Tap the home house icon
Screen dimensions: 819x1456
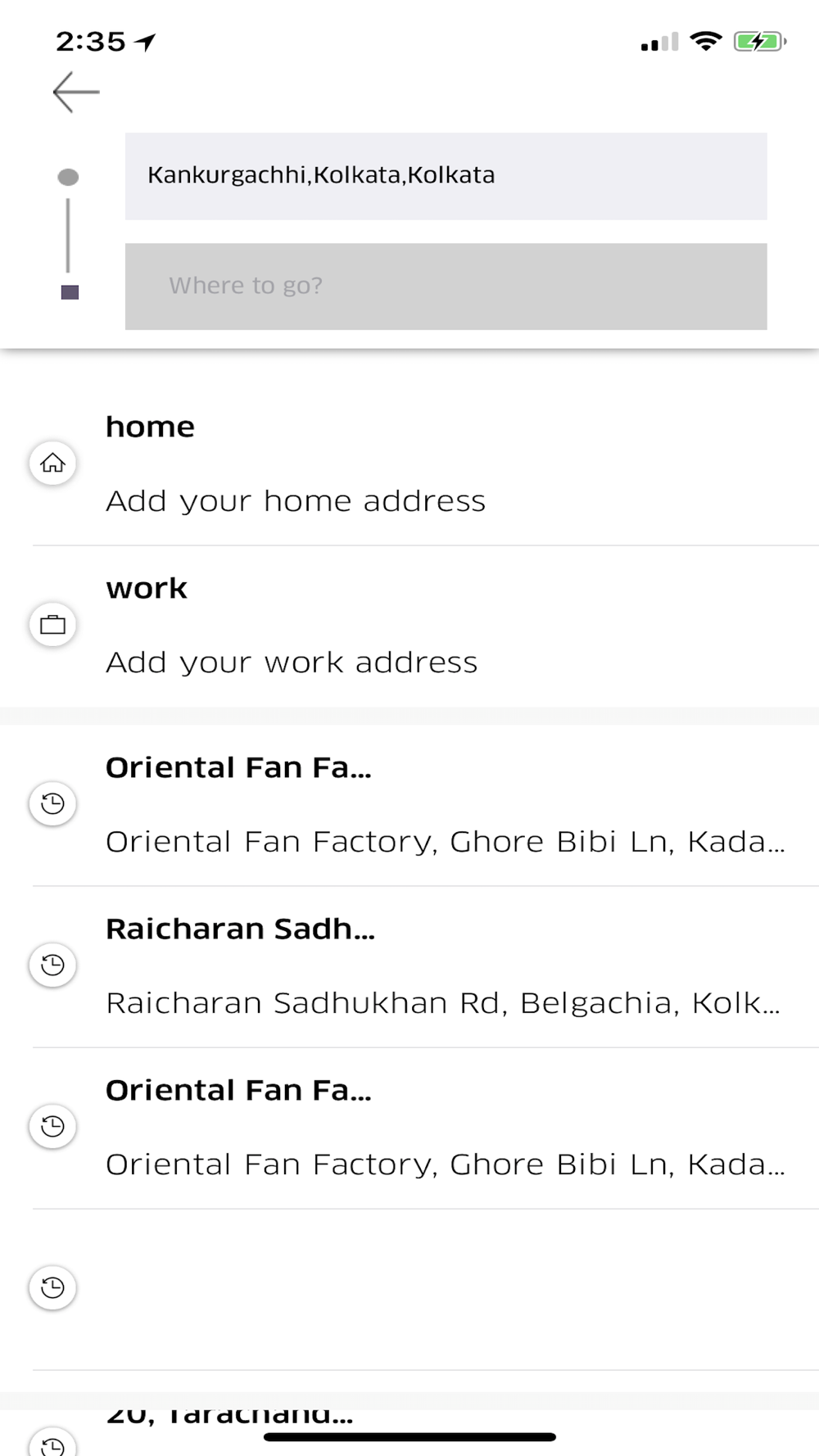click(53, 463)
